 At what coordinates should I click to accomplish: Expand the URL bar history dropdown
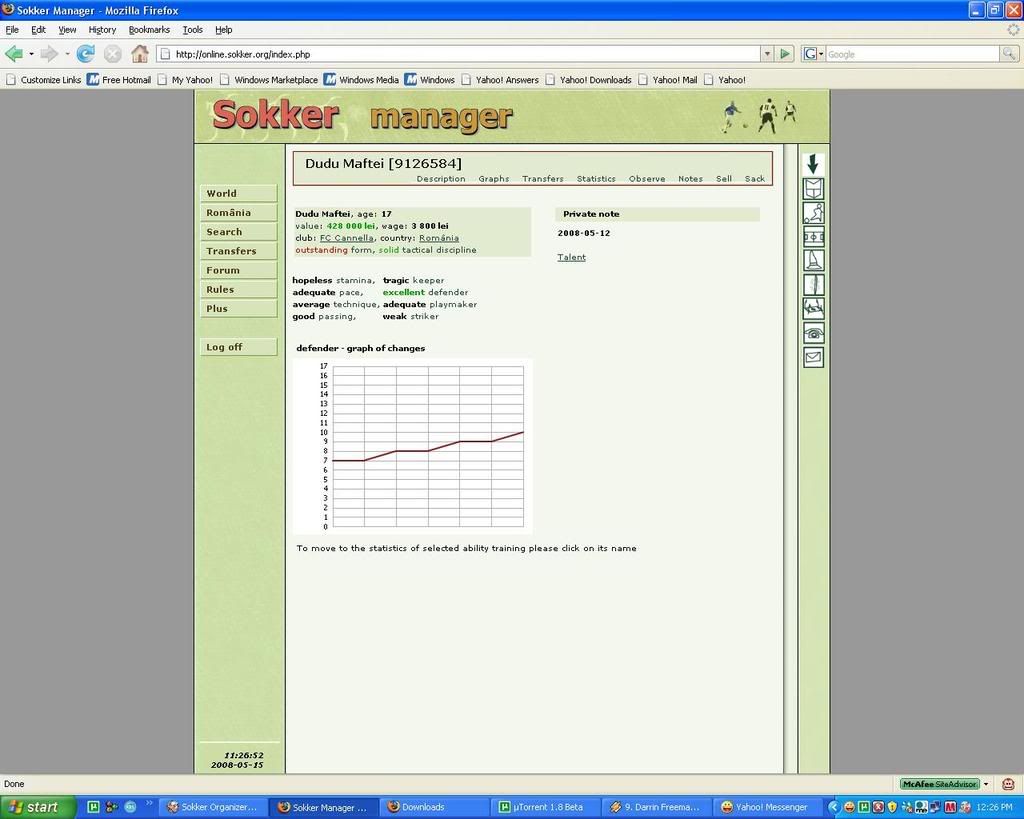pyautogui.click(x=767, y=54)
